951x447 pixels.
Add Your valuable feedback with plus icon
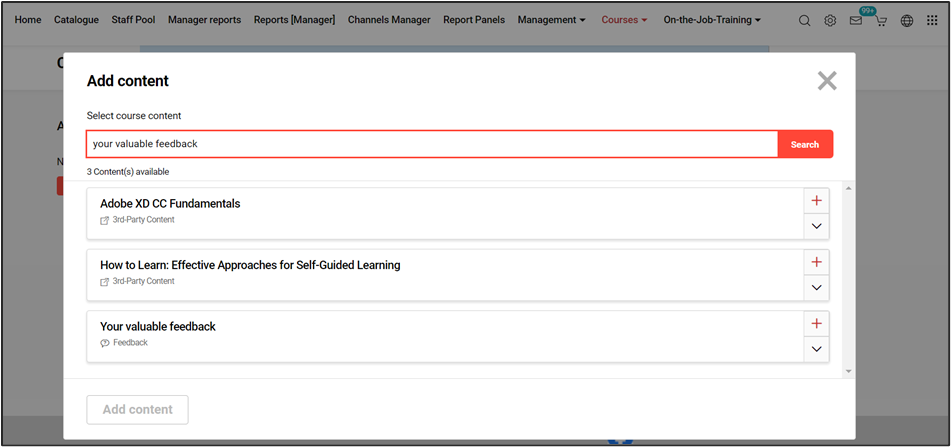coord(816,324)
